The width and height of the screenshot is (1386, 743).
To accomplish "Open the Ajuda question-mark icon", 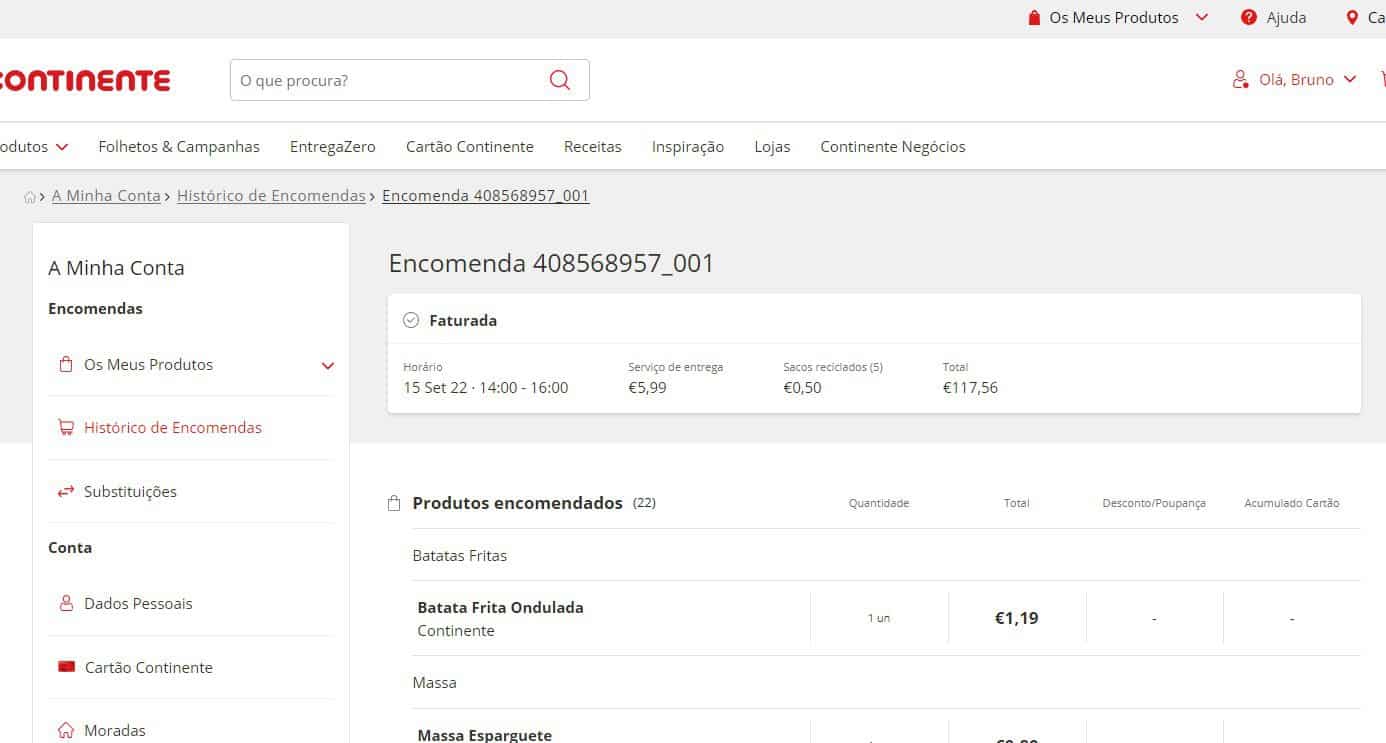I will [1248, 17].
